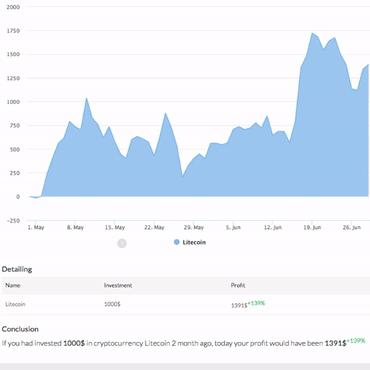Click the '15. May' axis label

(x=115, y=227)
